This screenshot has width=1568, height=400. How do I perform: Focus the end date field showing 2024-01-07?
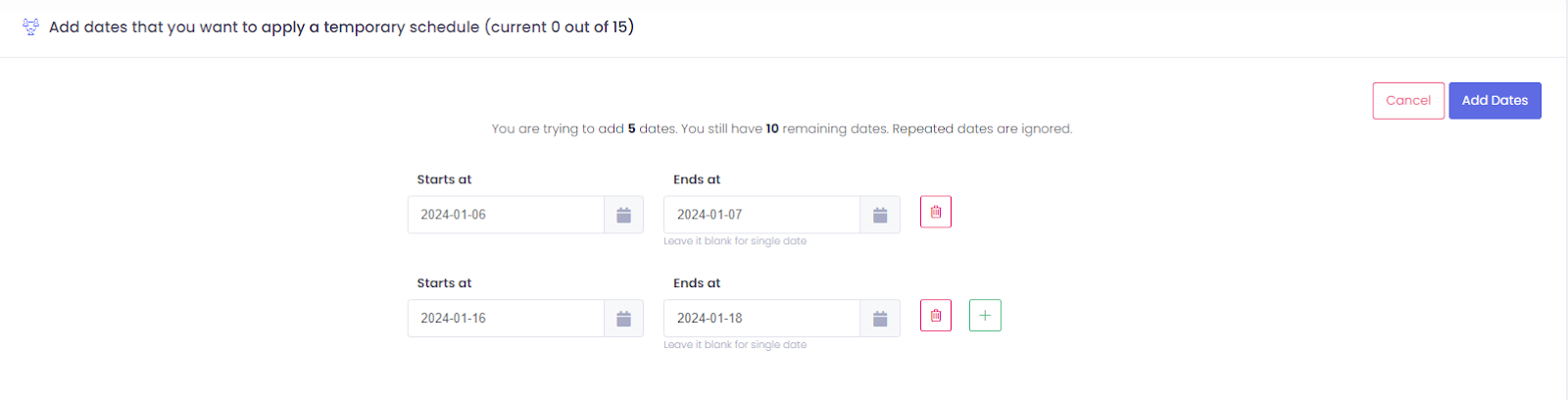761,215
